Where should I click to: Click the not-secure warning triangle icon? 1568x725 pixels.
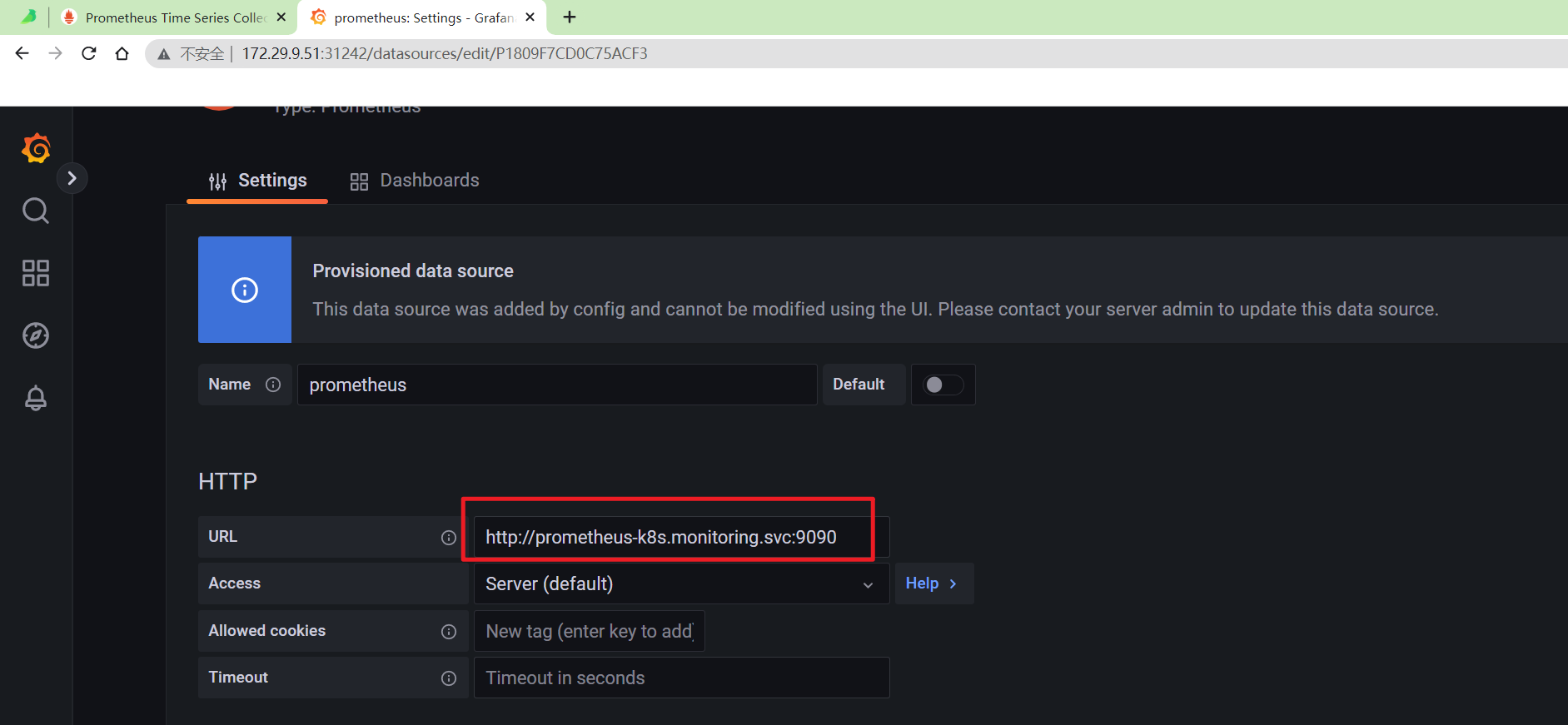[164, 54]
